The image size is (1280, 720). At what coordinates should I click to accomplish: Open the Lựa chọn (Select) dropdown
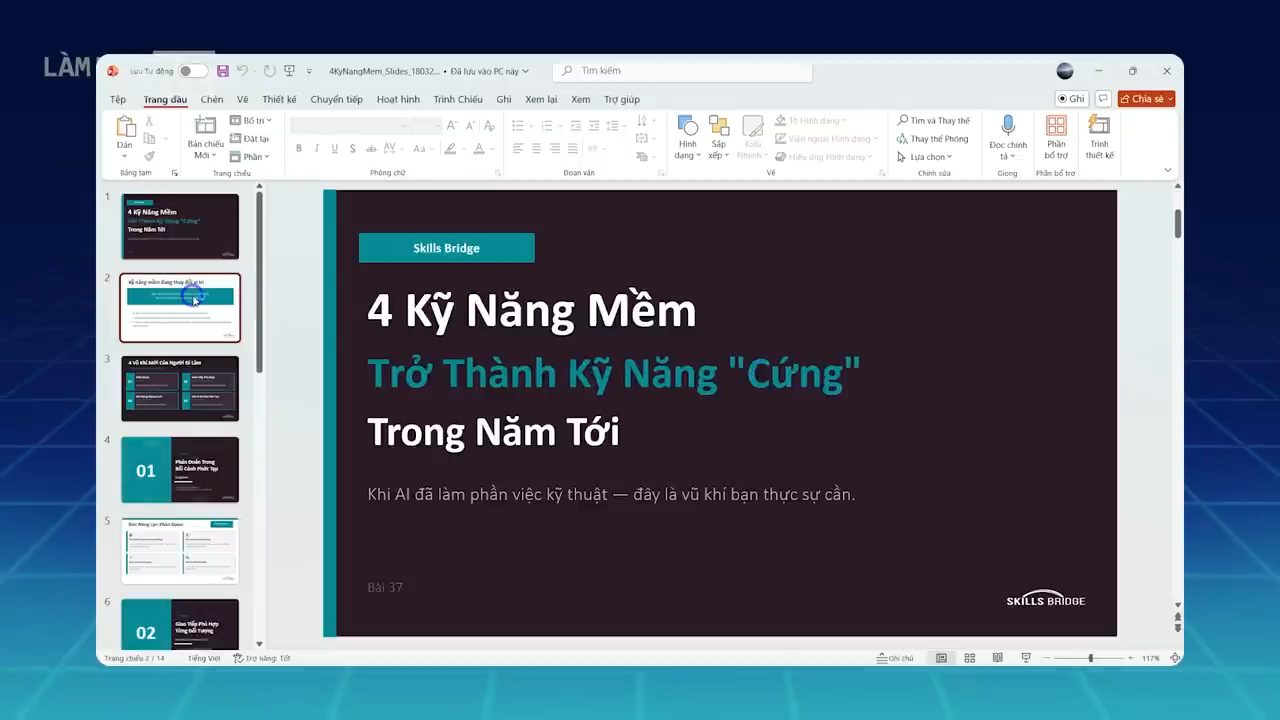pos(925,157)
